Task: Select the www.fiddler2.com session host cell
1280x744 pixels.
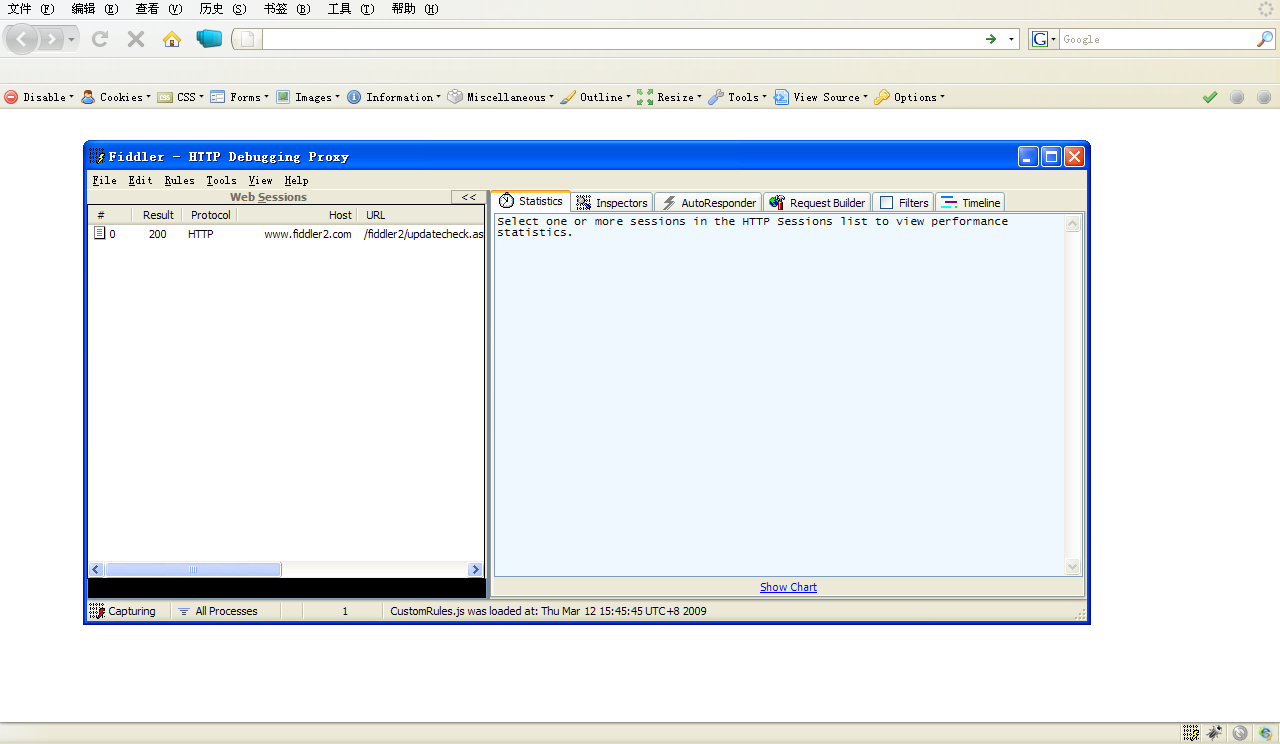Action: click(x=308, y=234)
